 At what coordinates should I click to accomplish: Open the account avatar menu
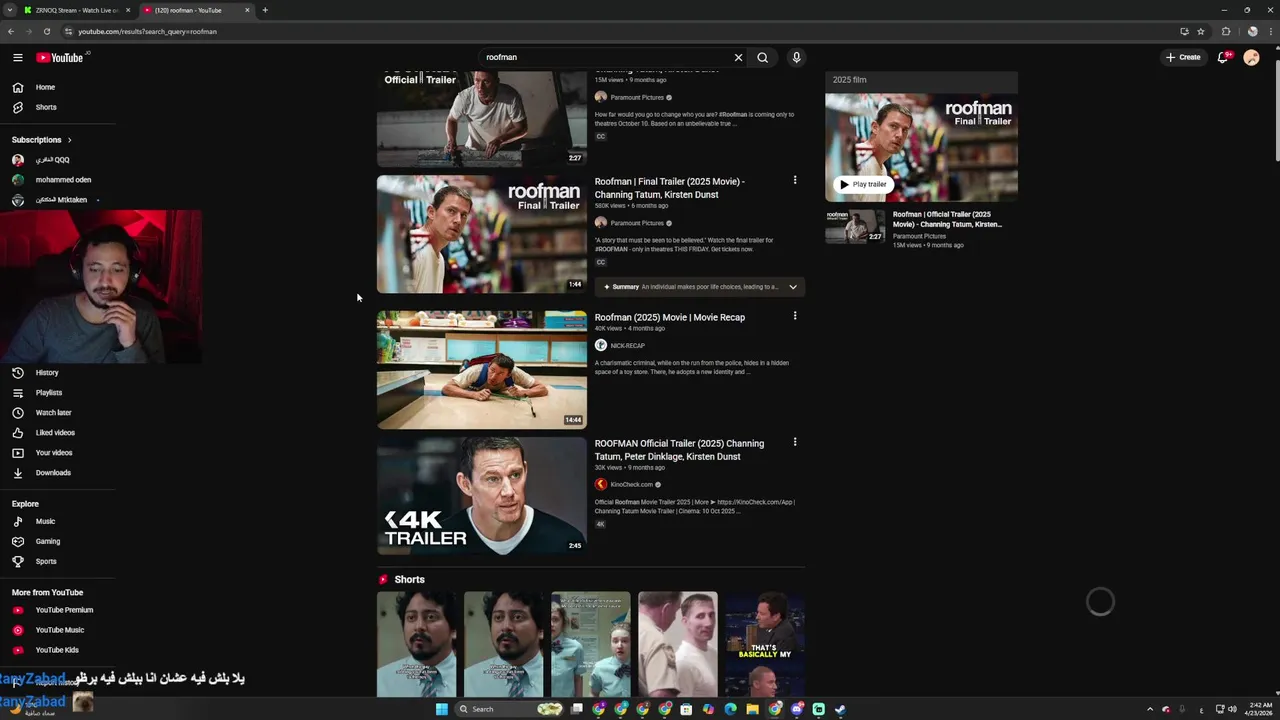1251,57
